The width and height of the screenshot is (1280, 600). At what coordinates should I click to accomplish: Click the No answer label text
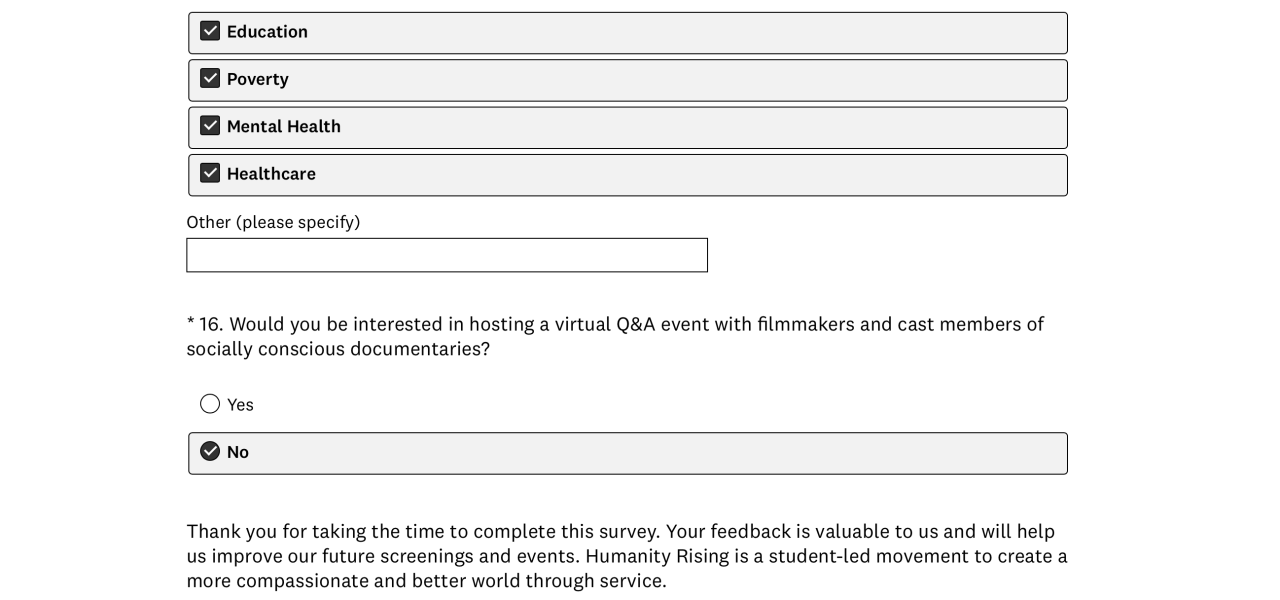[x=238, y=452]
